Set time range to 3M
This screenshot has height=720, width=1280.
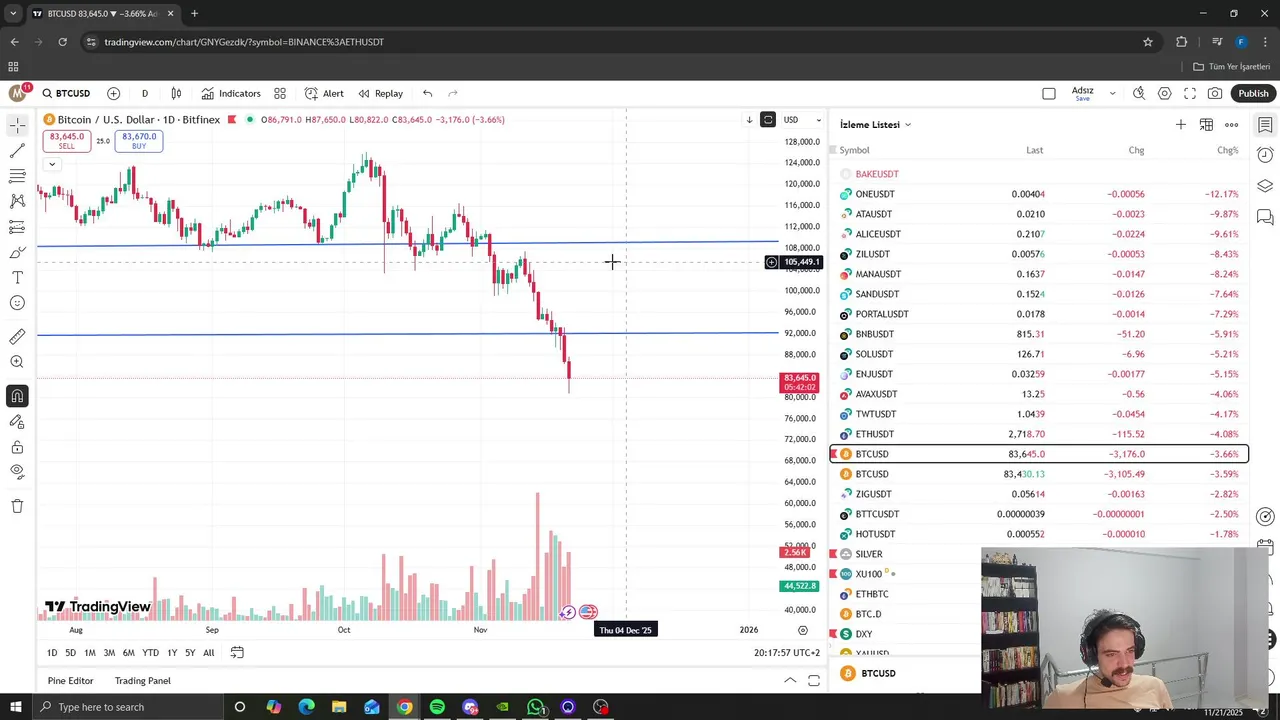click(109, 653)
